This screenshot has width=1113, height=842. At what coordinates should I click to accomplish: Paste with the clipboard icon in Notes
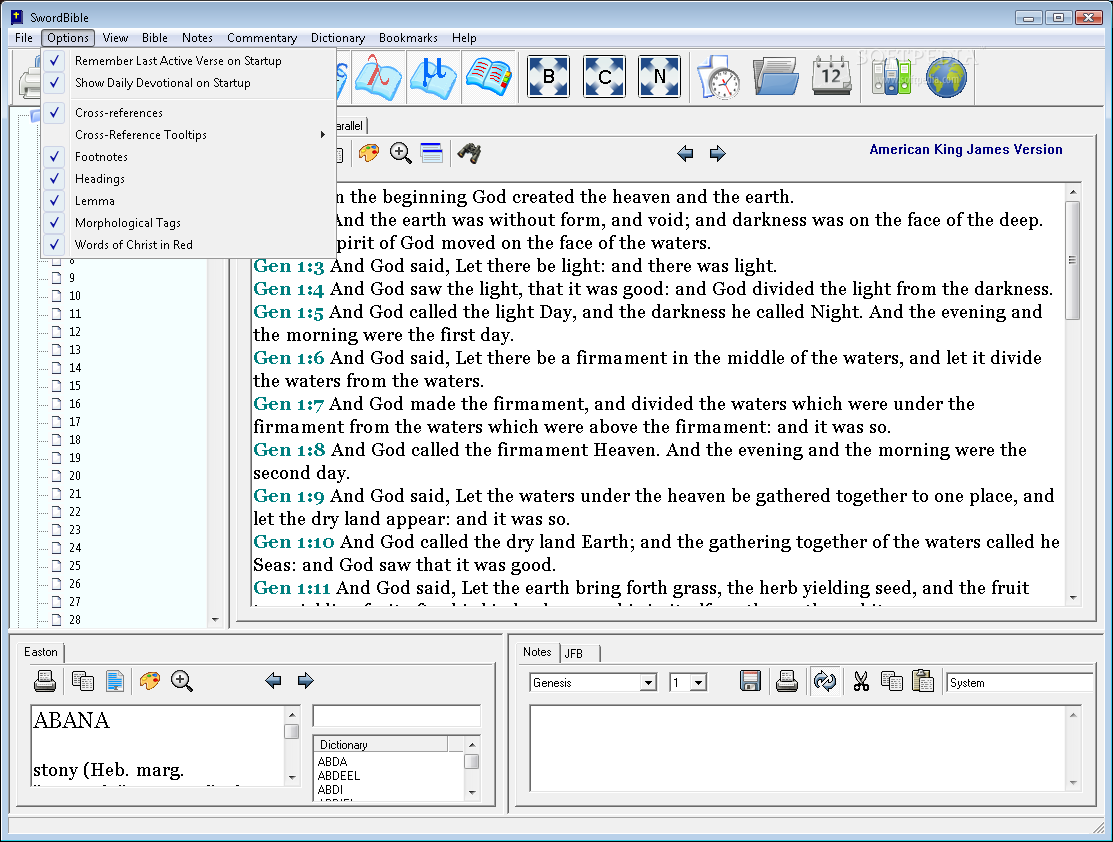[923, 681]
